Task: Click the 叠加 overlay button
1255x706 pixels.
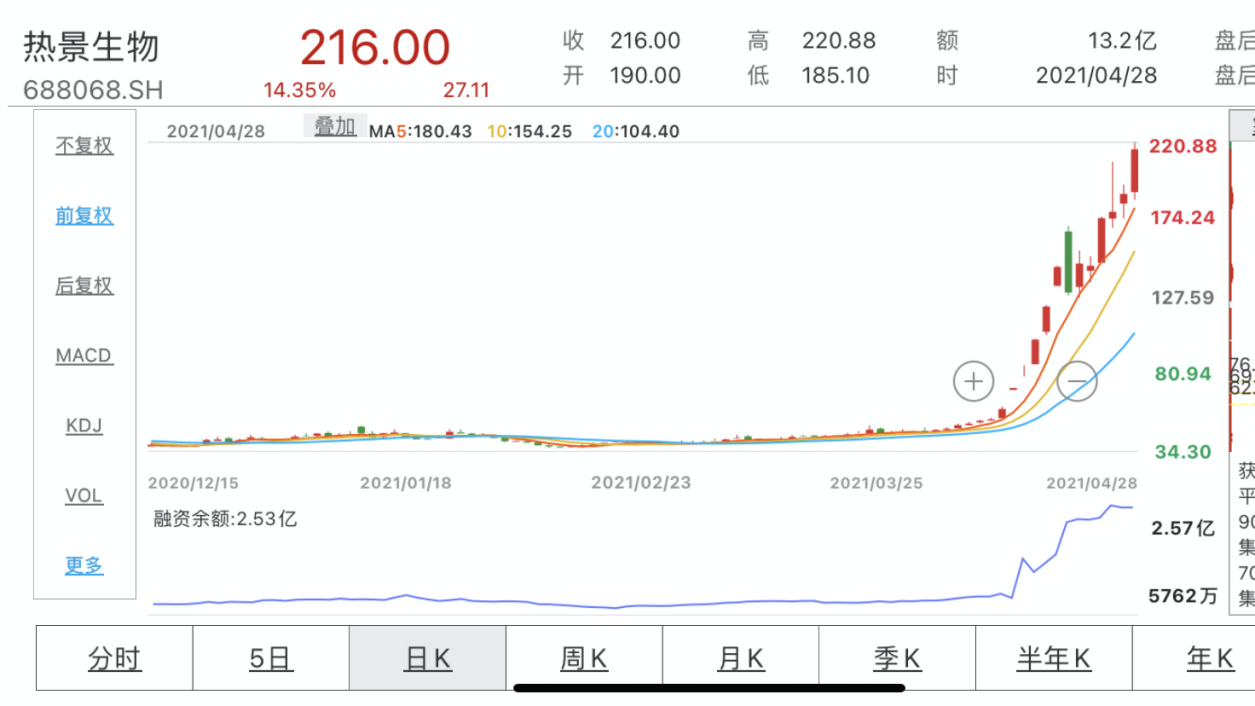Action: click(335, 126)
